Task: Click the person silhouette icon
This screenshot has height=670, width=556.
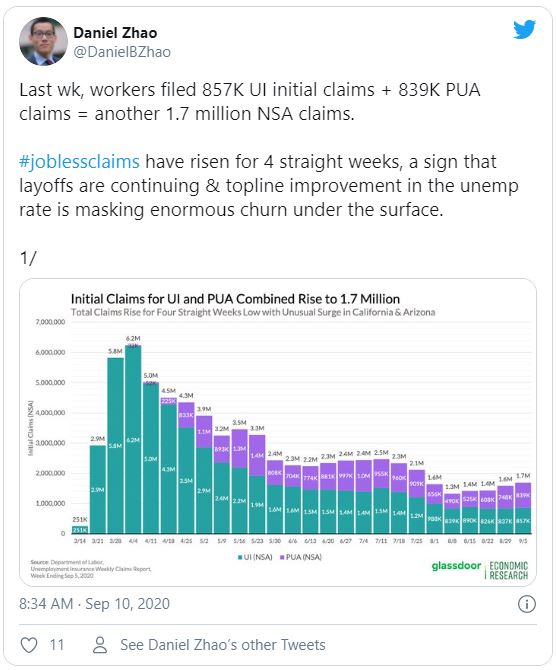Action: pyautogui.click(x=100, y=645)
